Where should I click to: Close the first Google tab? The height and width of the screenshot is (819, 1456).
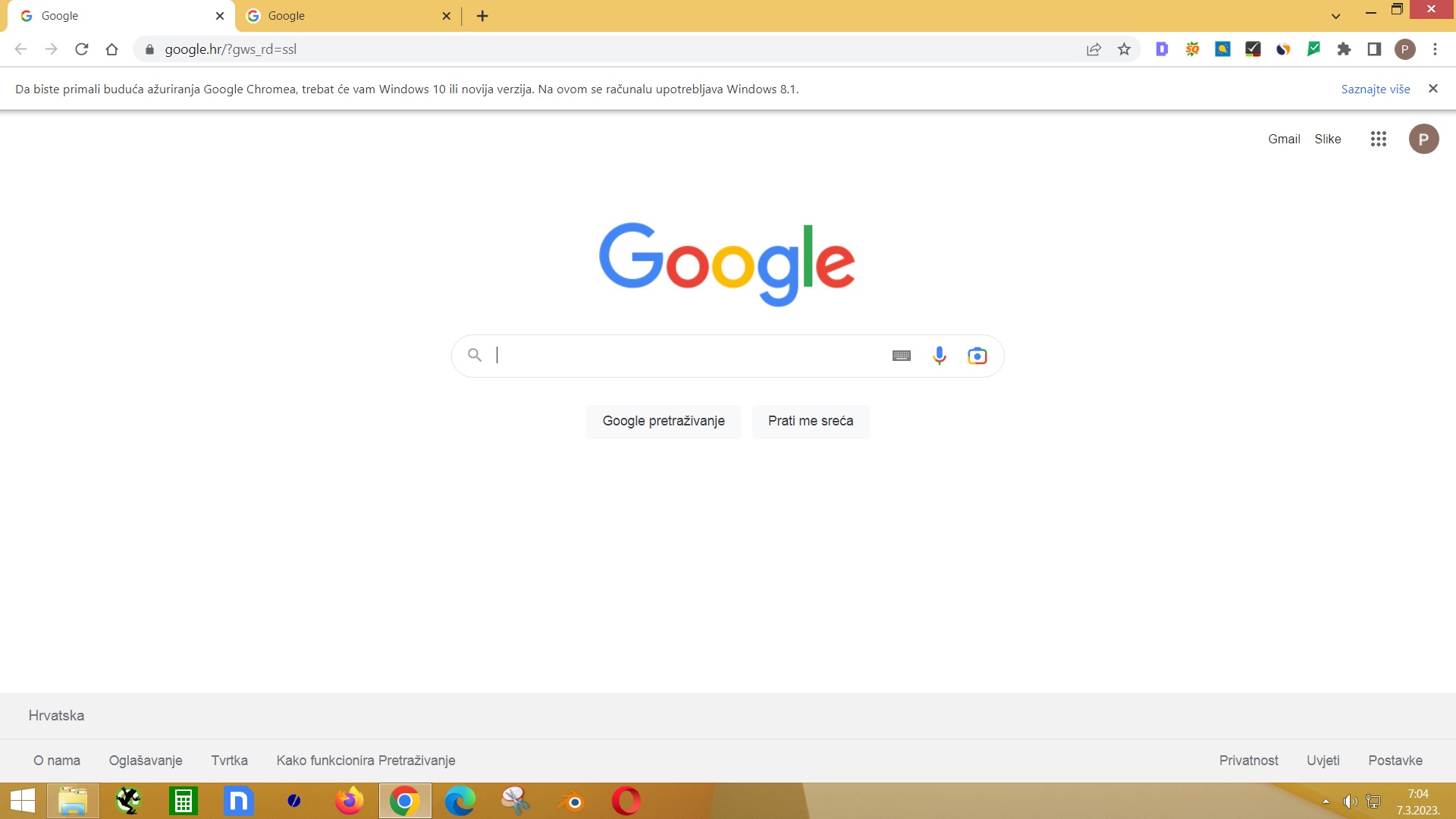[220, 16]
